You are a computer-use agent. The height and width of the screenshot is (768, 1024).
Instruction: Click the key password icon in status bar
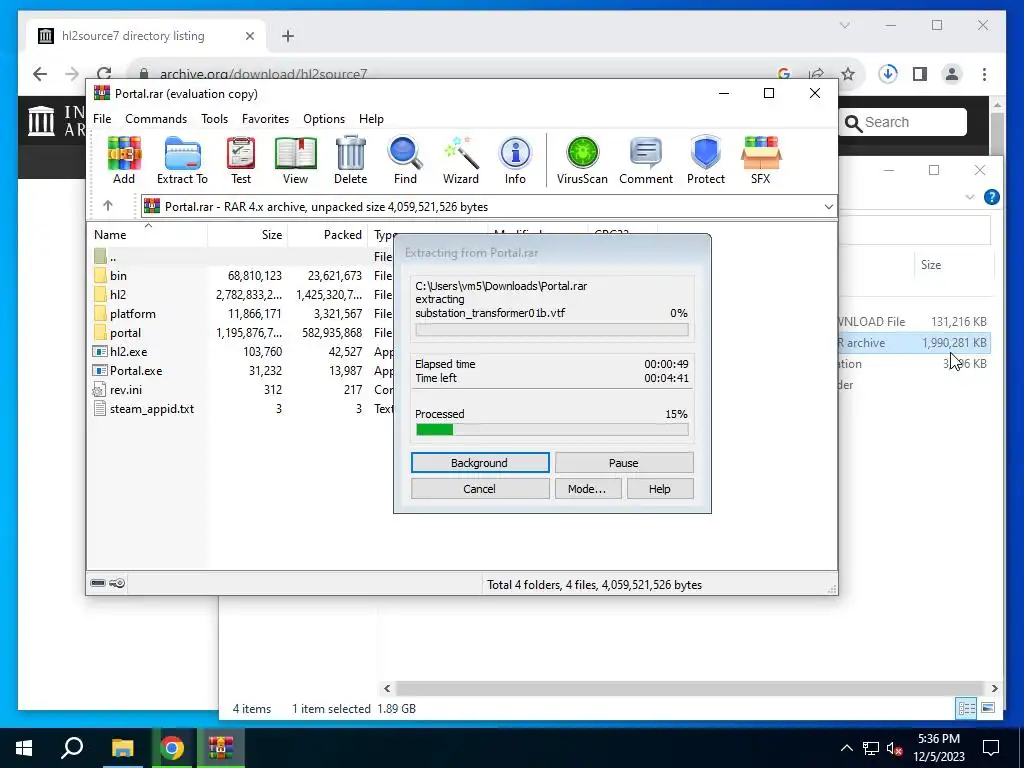click(x=118, y=583)
